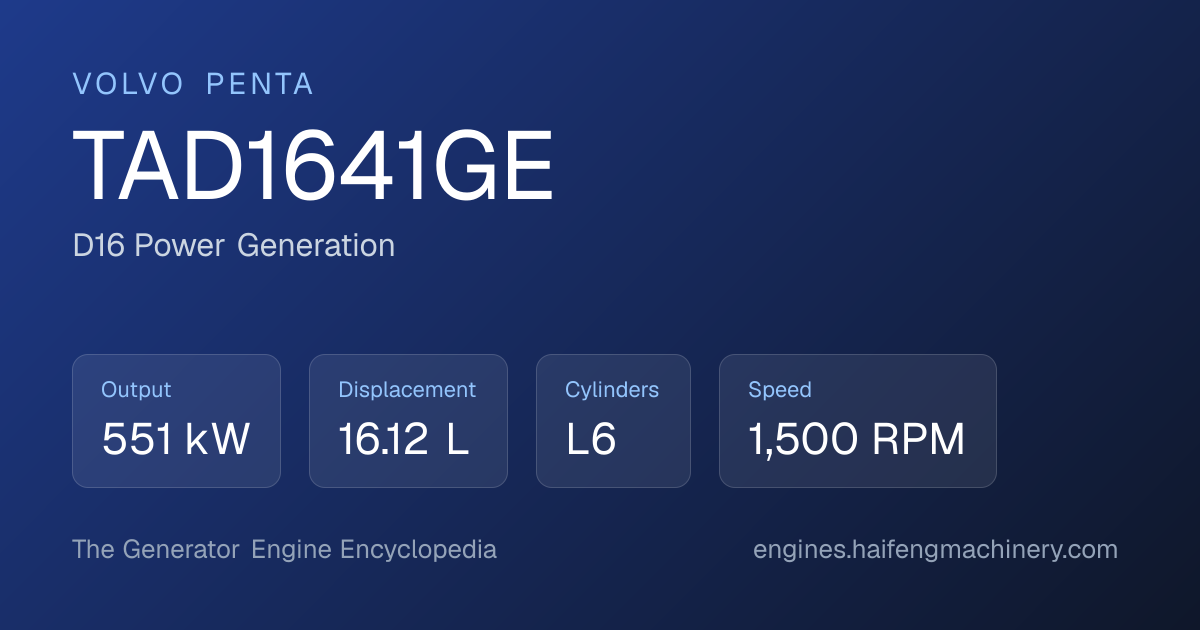Open the Displacement spec card

coord(408,421)
